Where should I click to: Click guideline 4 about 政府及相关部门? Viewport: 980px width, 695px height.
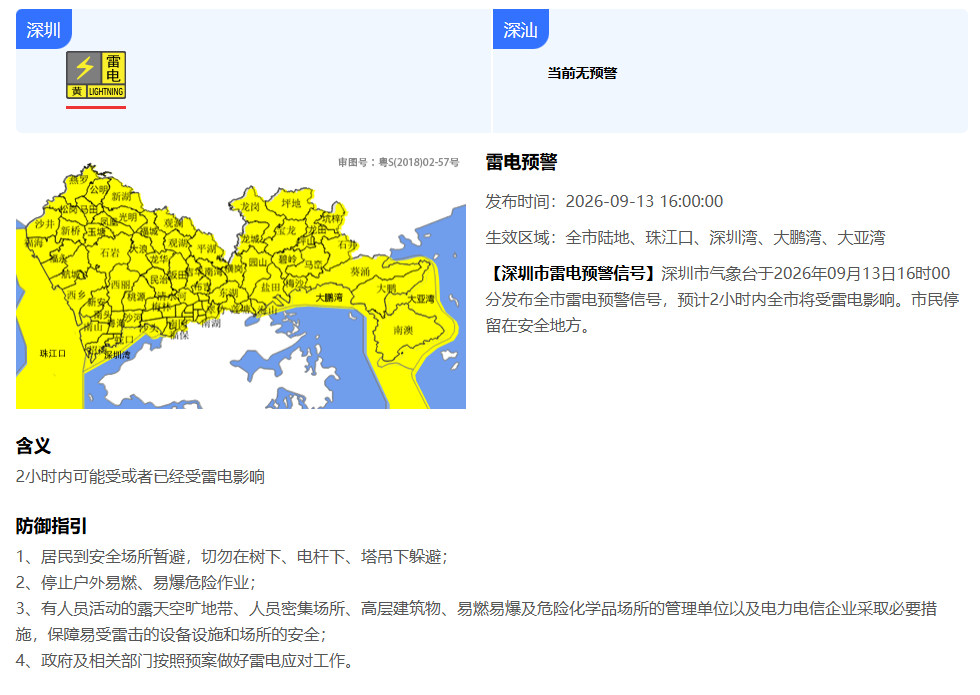pos(187,661)
